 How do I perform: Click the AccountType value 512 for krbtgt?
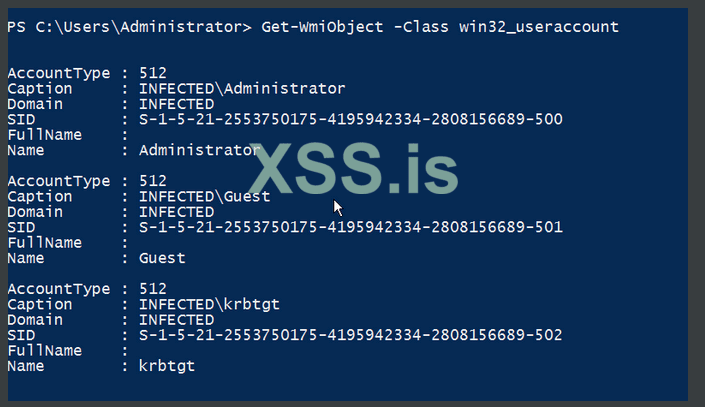pos(153,289)
